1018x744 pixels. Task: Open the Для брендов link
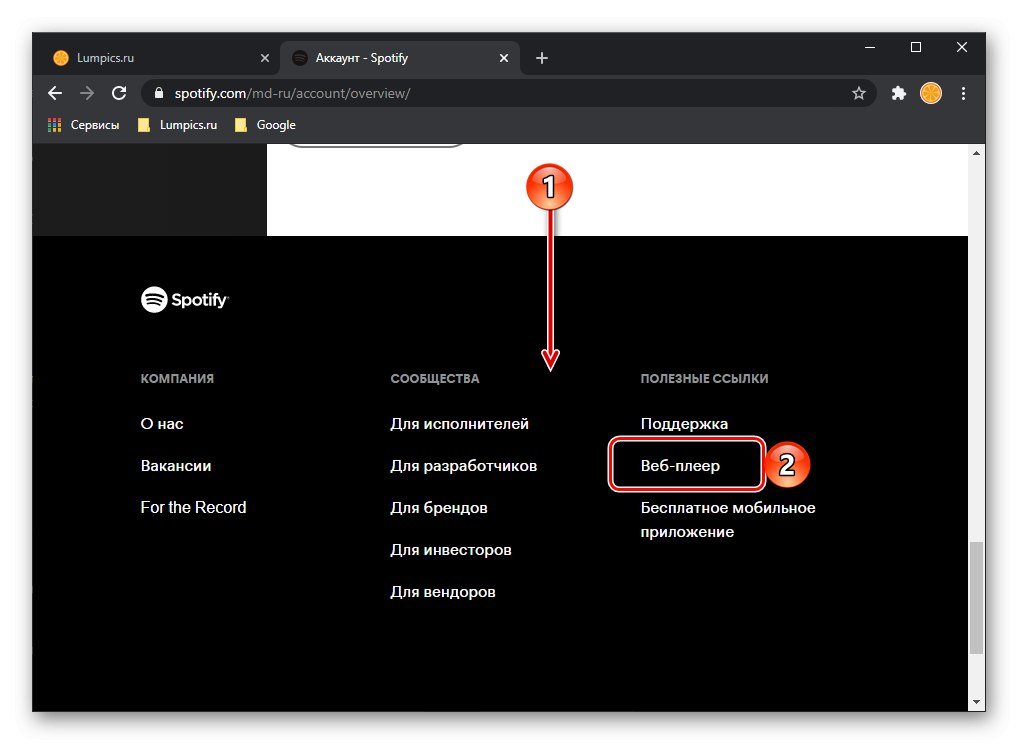coord(439,508)
